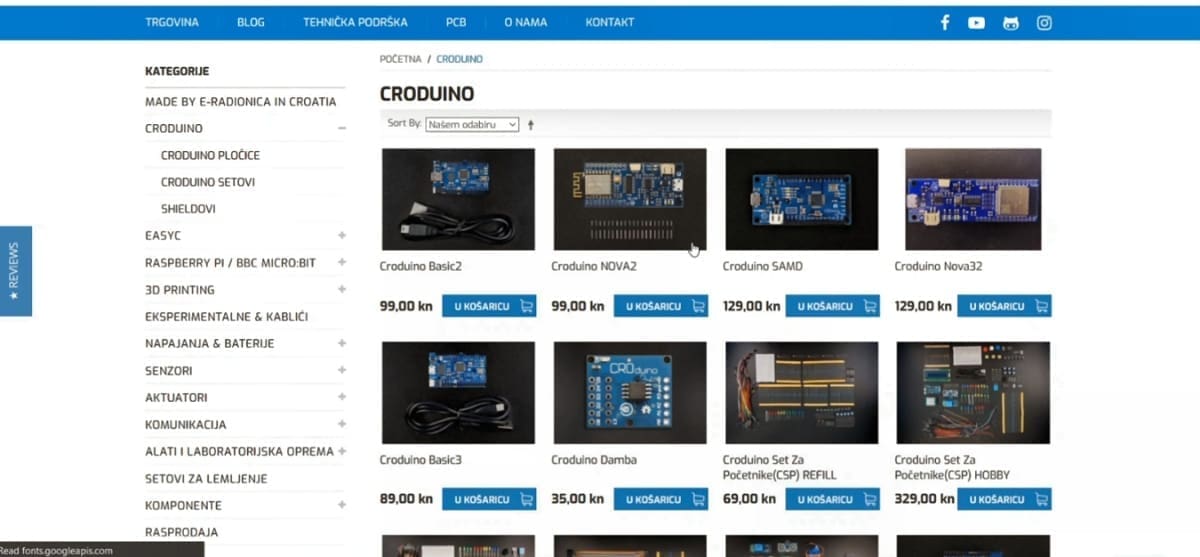This screenshot has width=1200, height=557.
Task: Add Croduino Basic2 to cart
Action: pyautogui.click(x=489, y=306)
